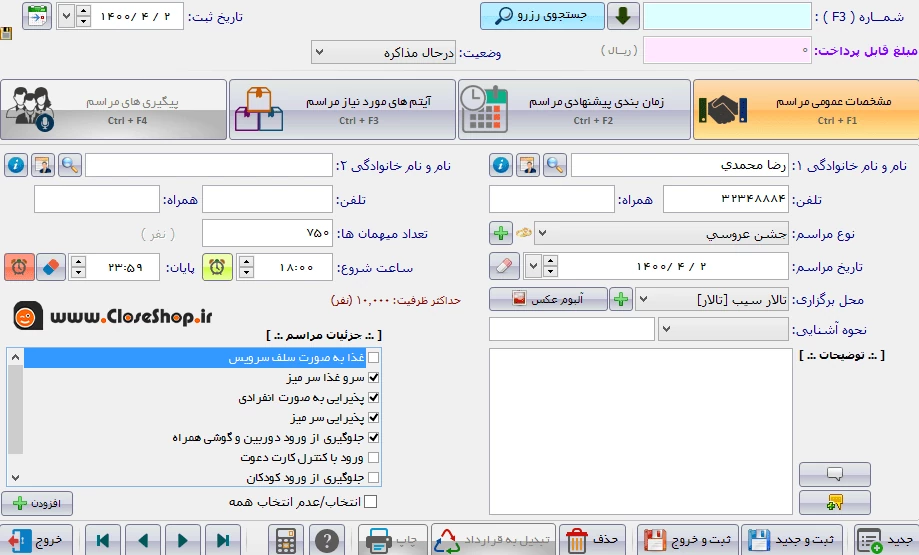Image resolution: width=919 pixels, height=555 pixels.
Task: Go to last record navigation button
Action: point(223,540)
